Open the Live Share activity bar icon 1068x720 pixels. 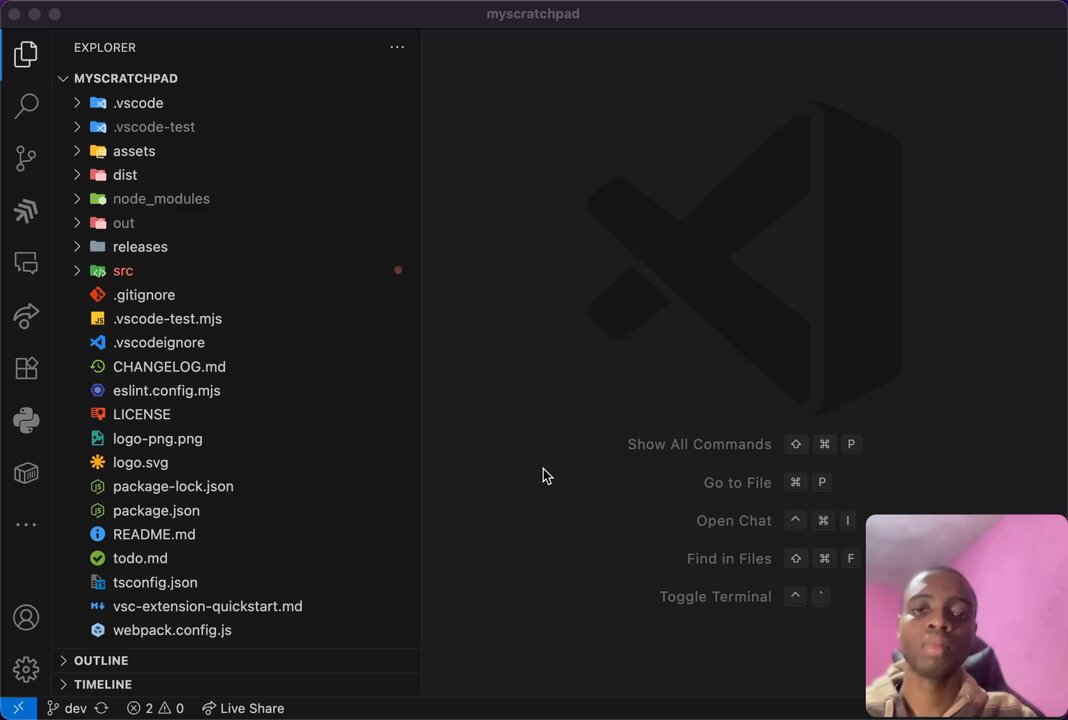(x=26, y=315)
